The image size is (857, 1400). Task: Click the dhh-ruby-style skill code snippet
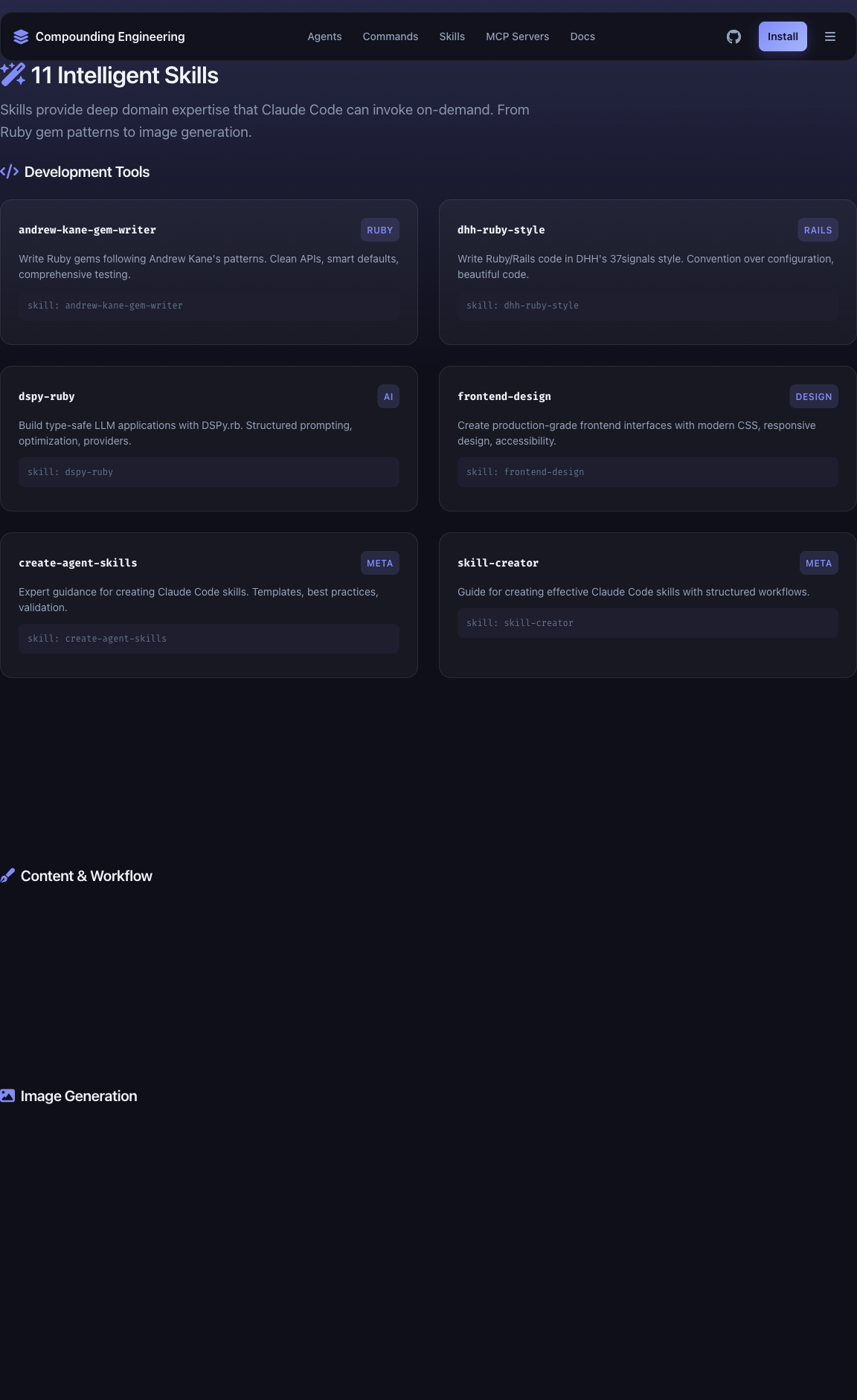(x=647, y=306)
